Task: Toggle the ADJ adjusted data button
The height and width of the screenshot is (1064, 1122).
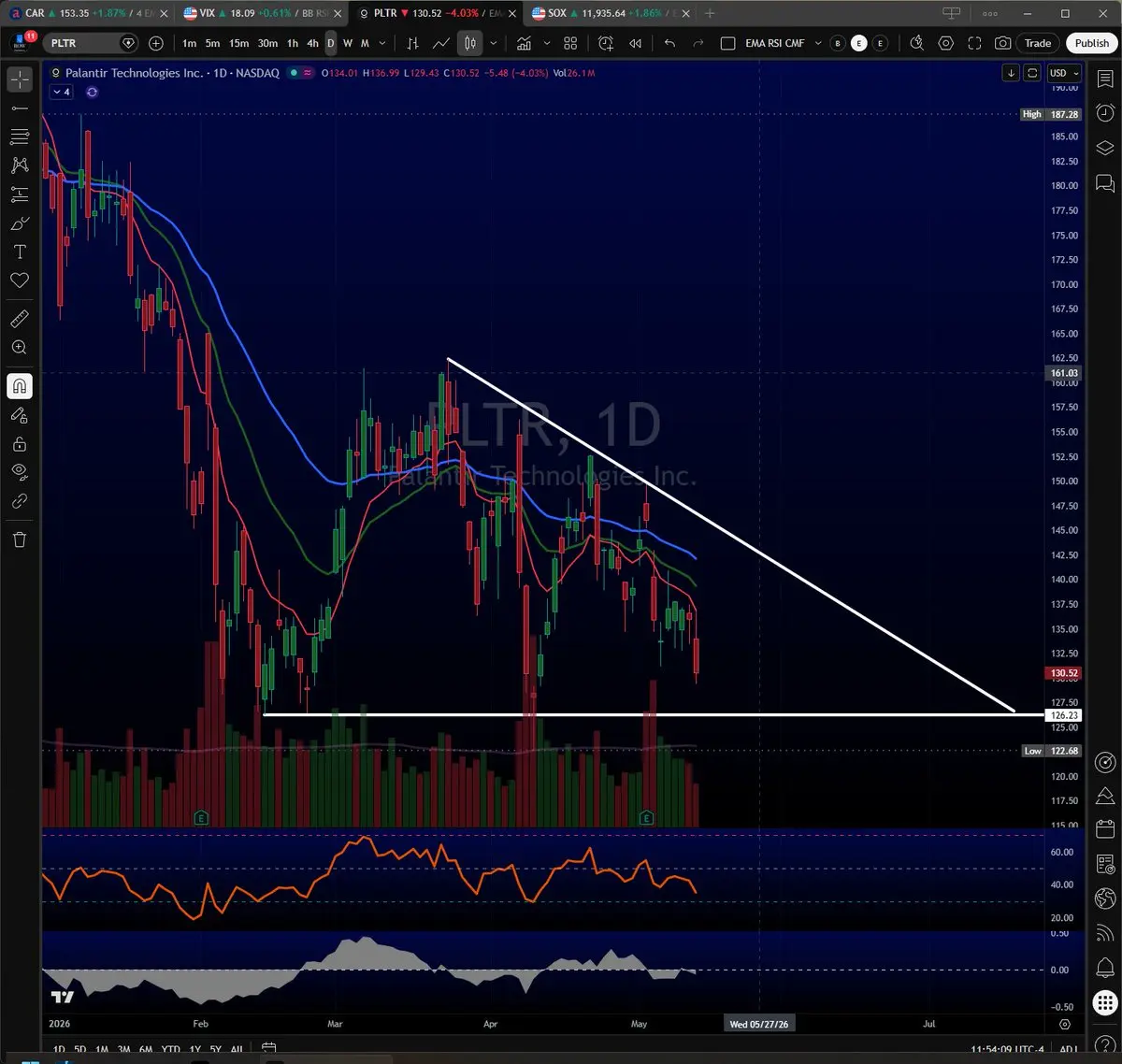Action: (1068, 1049)
